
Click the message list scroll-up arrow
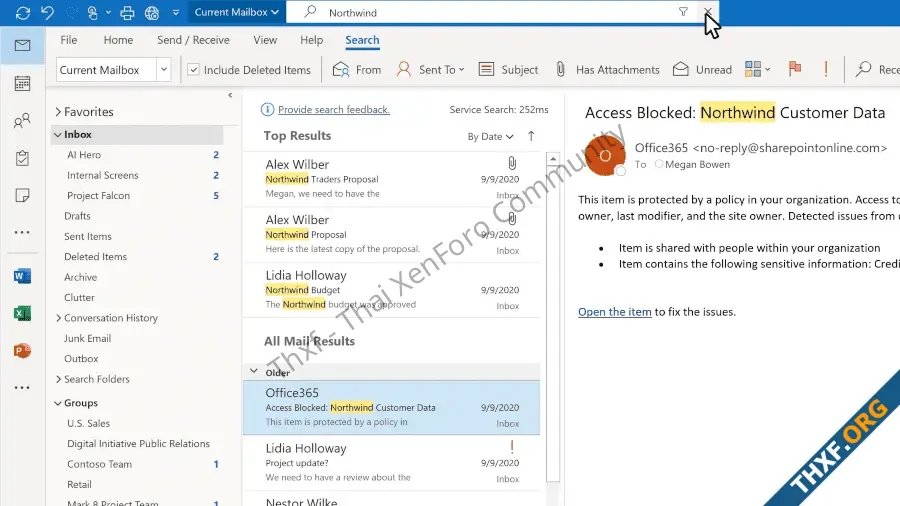pos(553,159)
